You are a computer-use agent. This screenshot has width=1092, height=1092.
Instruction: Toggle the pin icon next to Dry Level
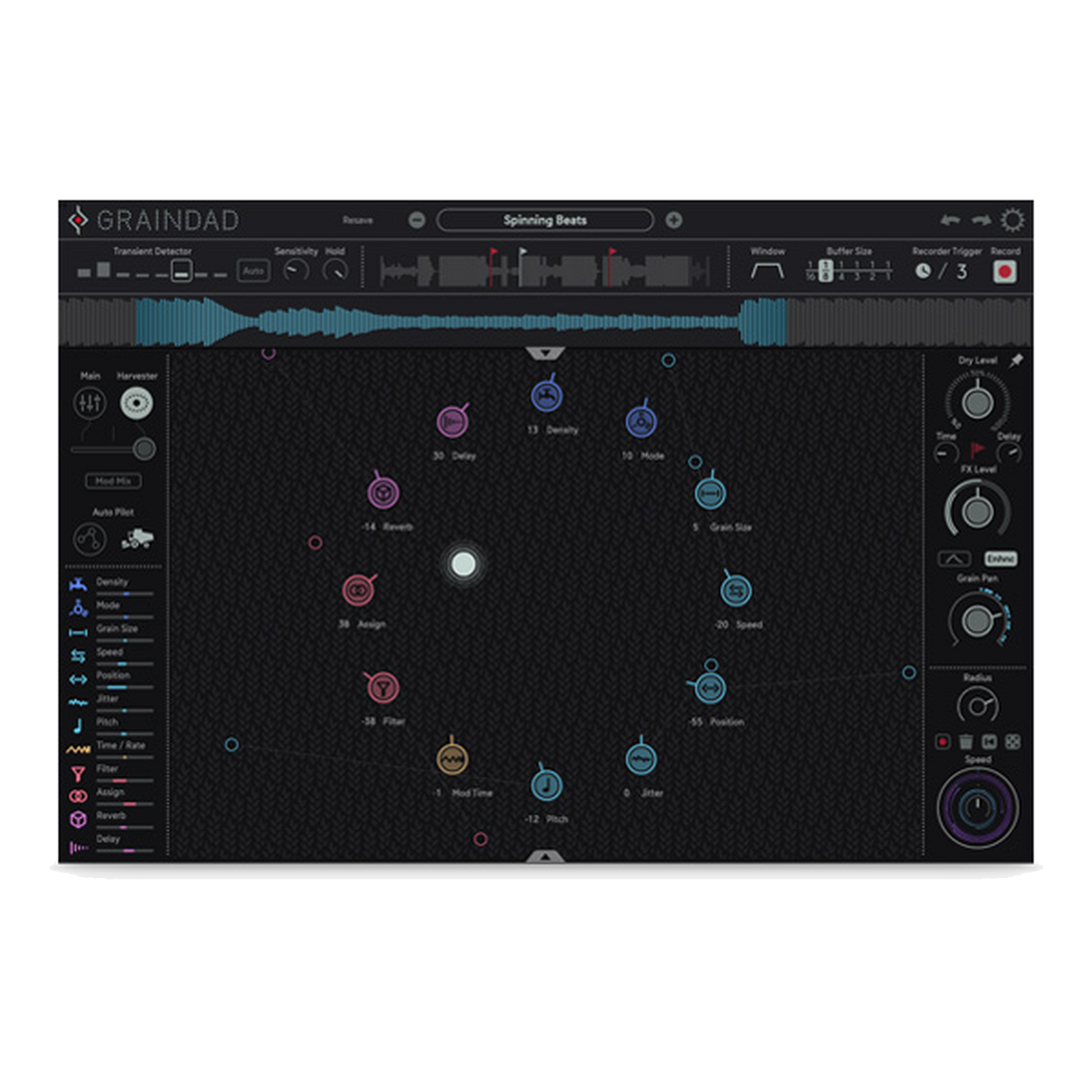(1016, 360)
